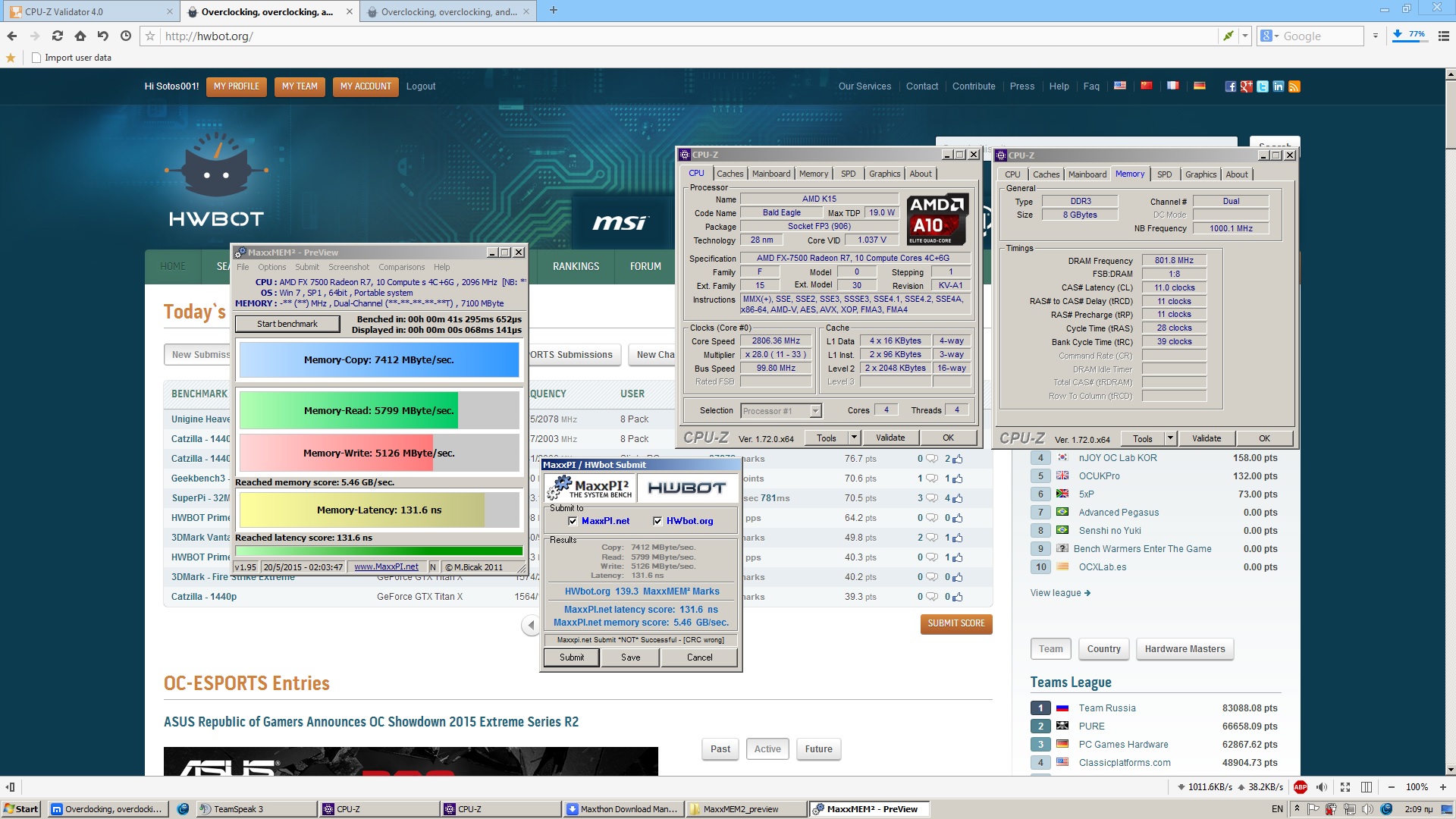Click Logout link on HWBOT

point(421,86)
